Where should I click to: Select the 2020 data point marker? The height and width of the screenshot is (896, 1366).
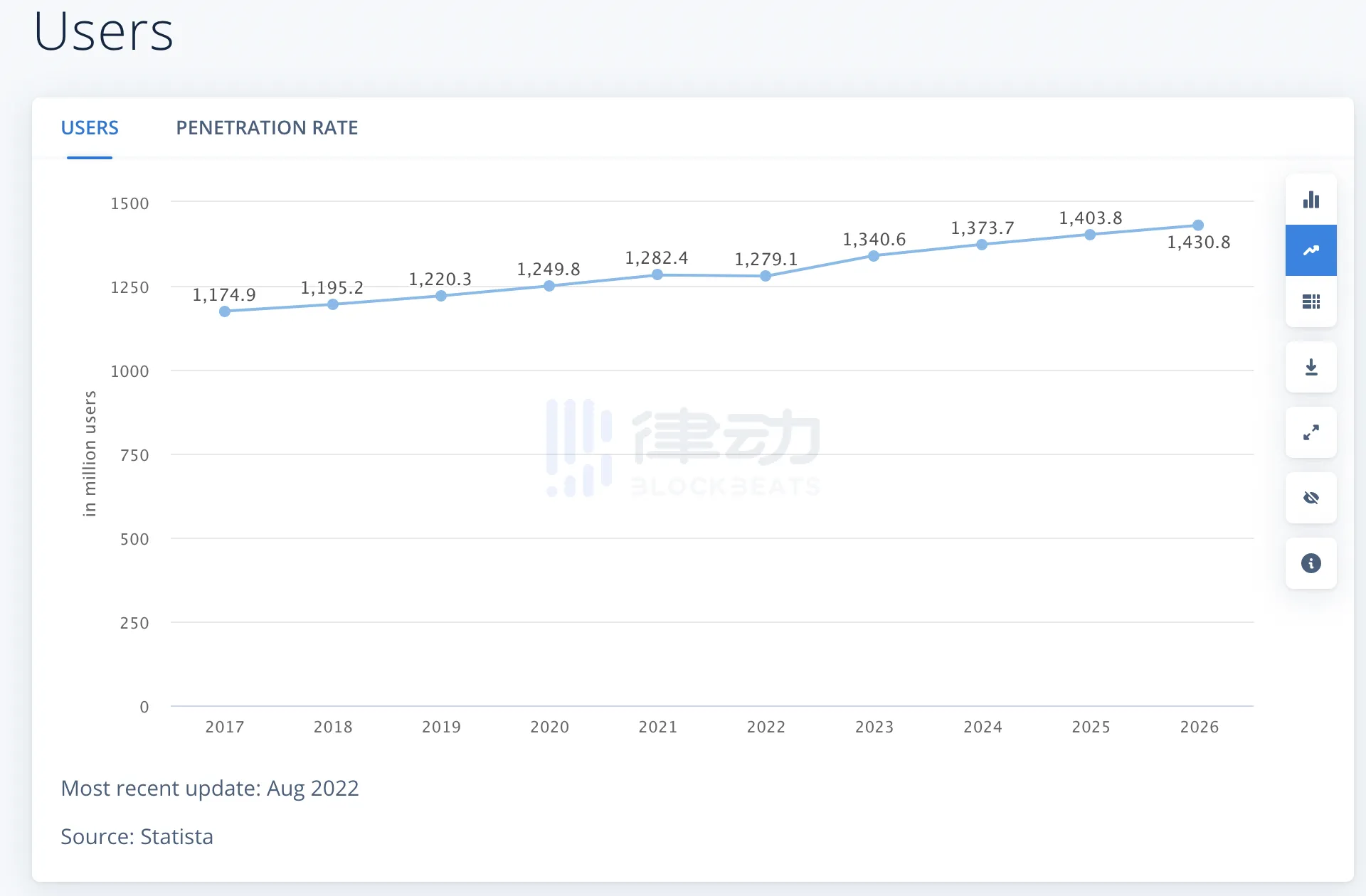549,286
